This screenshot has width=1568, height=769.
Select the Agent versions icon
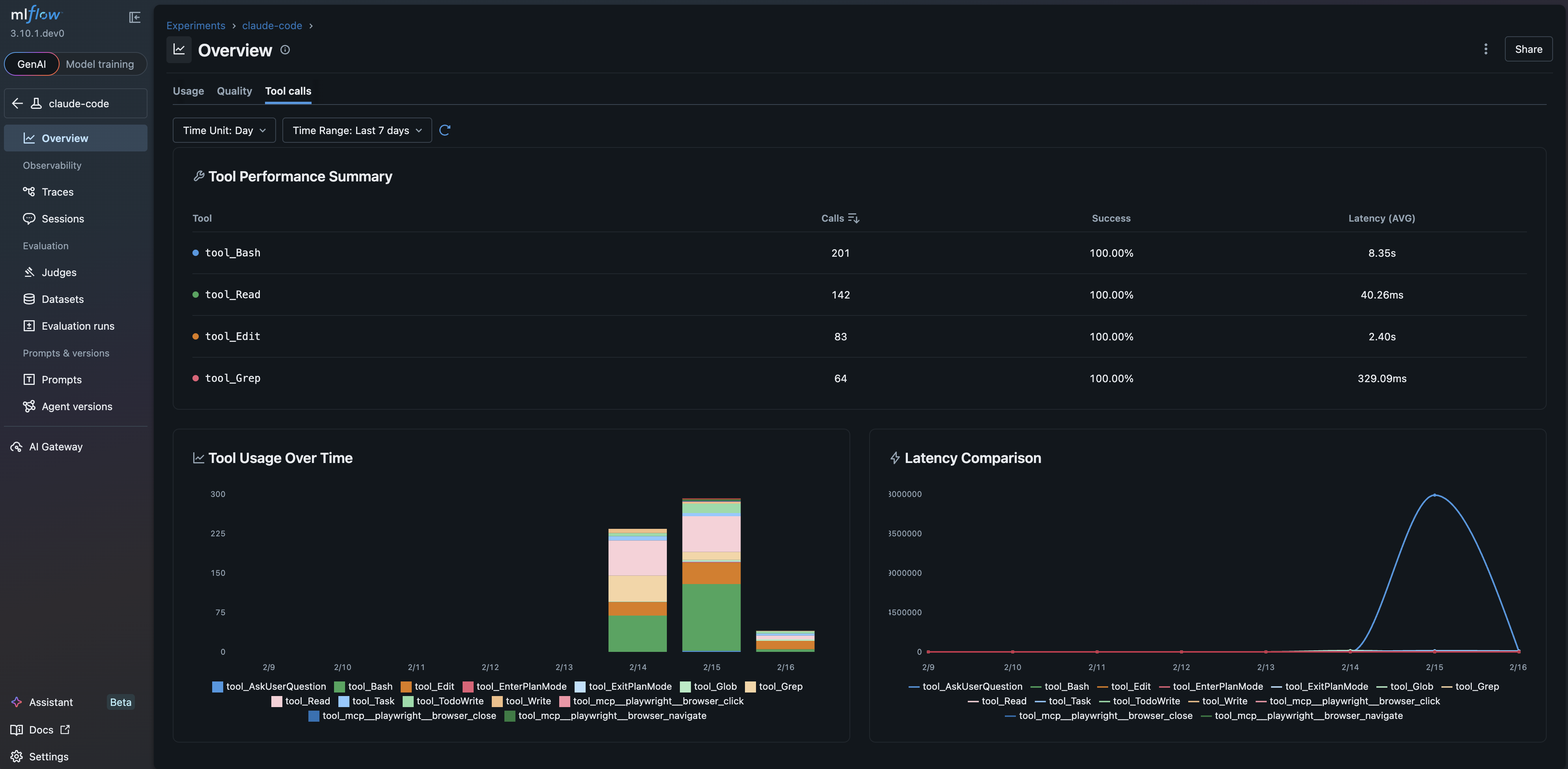[29, 406]
